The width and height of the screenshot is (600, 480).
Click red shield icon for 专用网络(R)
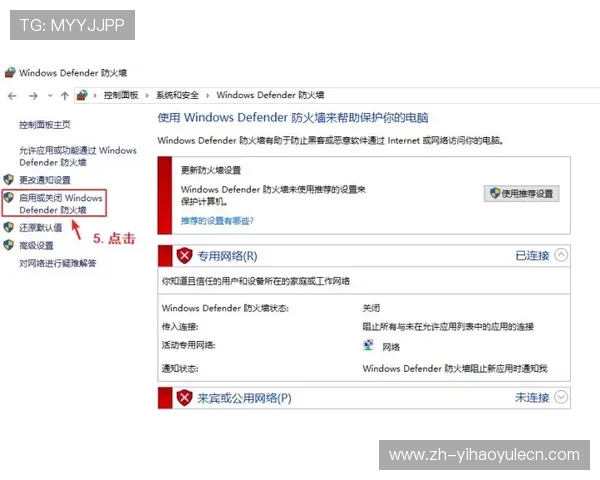click(x=184, y=255)
